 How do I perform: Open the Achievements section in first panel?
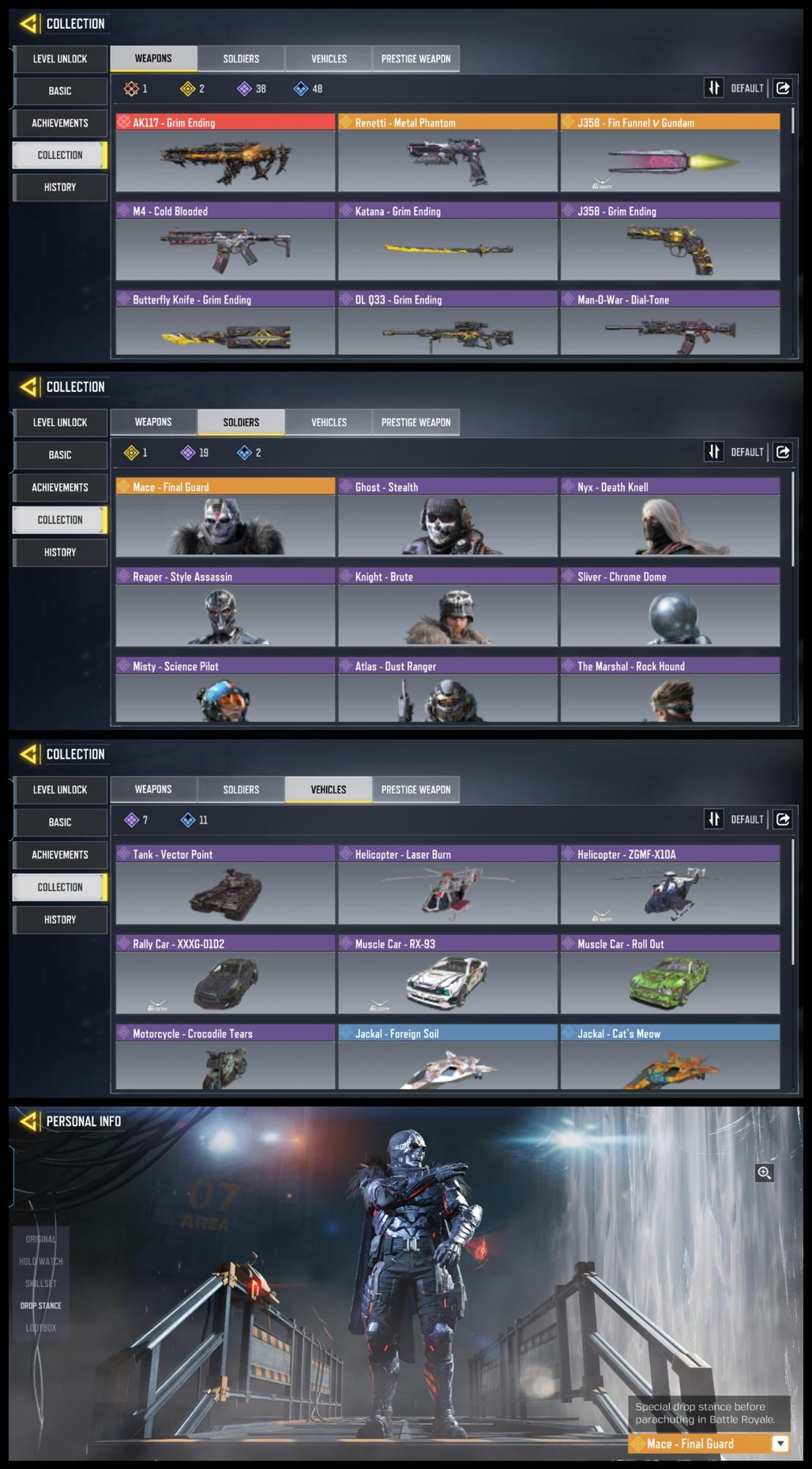(60, 123)
